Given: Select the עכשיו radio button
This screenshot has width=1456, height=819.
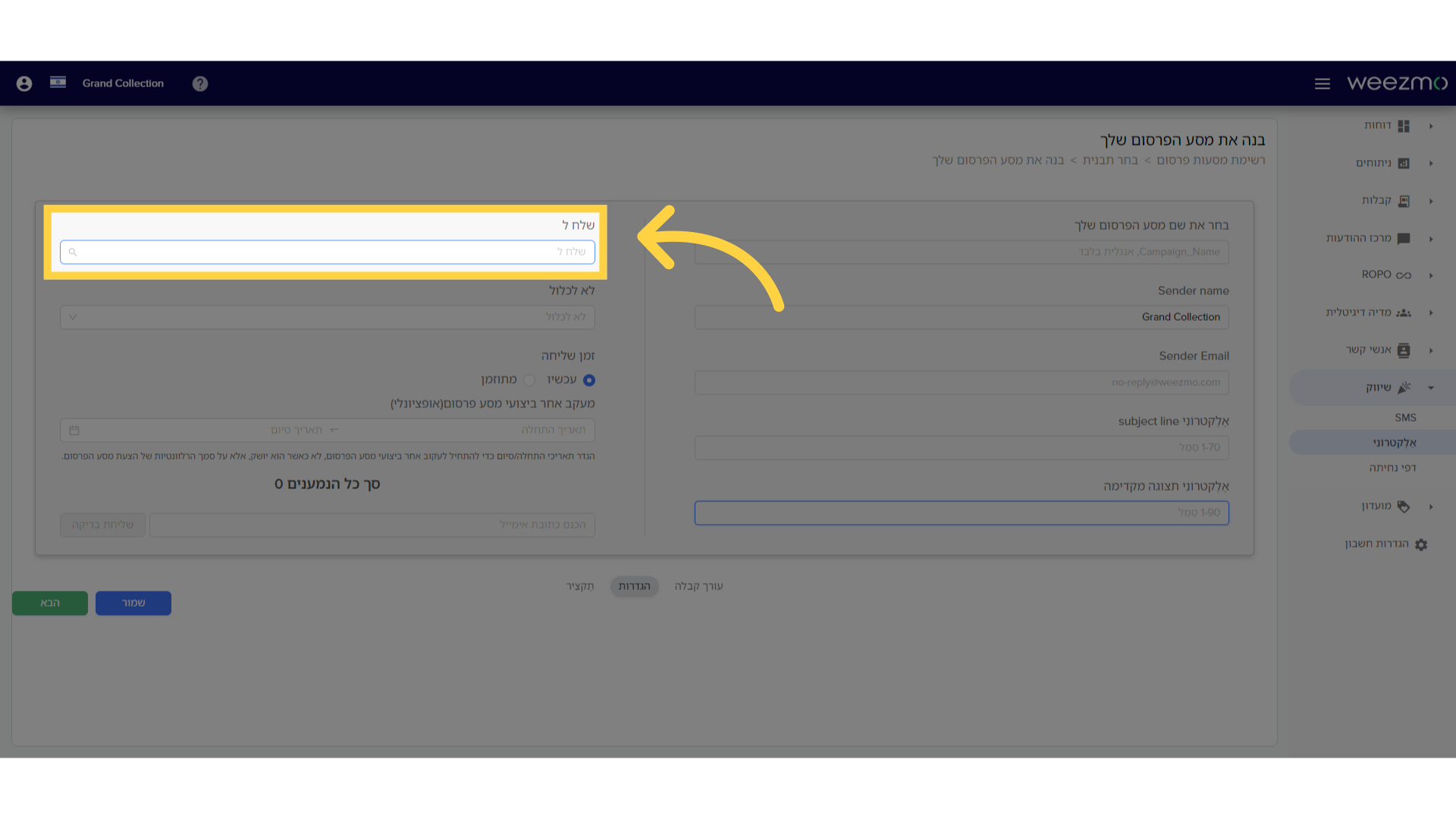Looking at the screenshot, I should pos(589,380).
